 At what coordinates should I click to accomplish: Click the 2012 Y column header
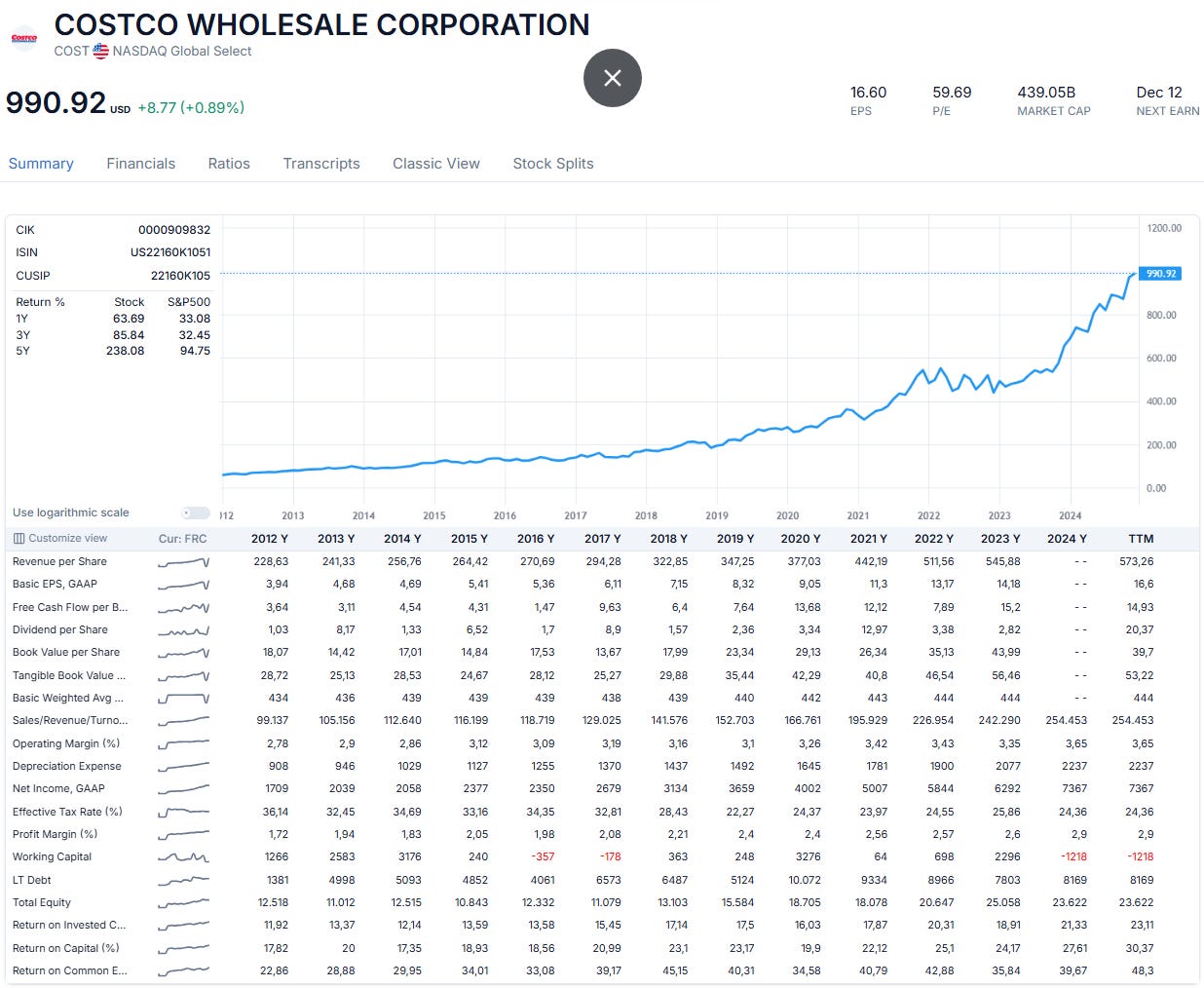[270, 539]
